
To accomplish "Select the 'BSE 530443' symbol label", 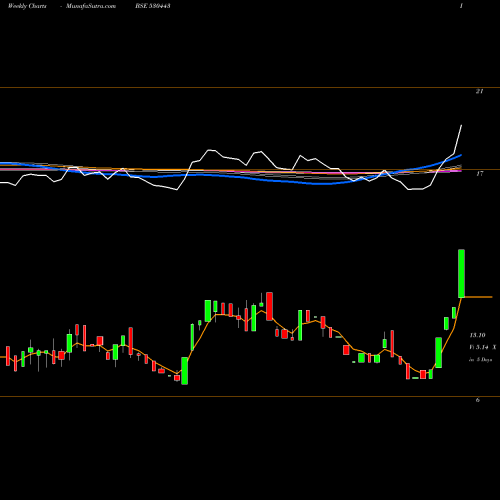I will [x=153, y=6].
